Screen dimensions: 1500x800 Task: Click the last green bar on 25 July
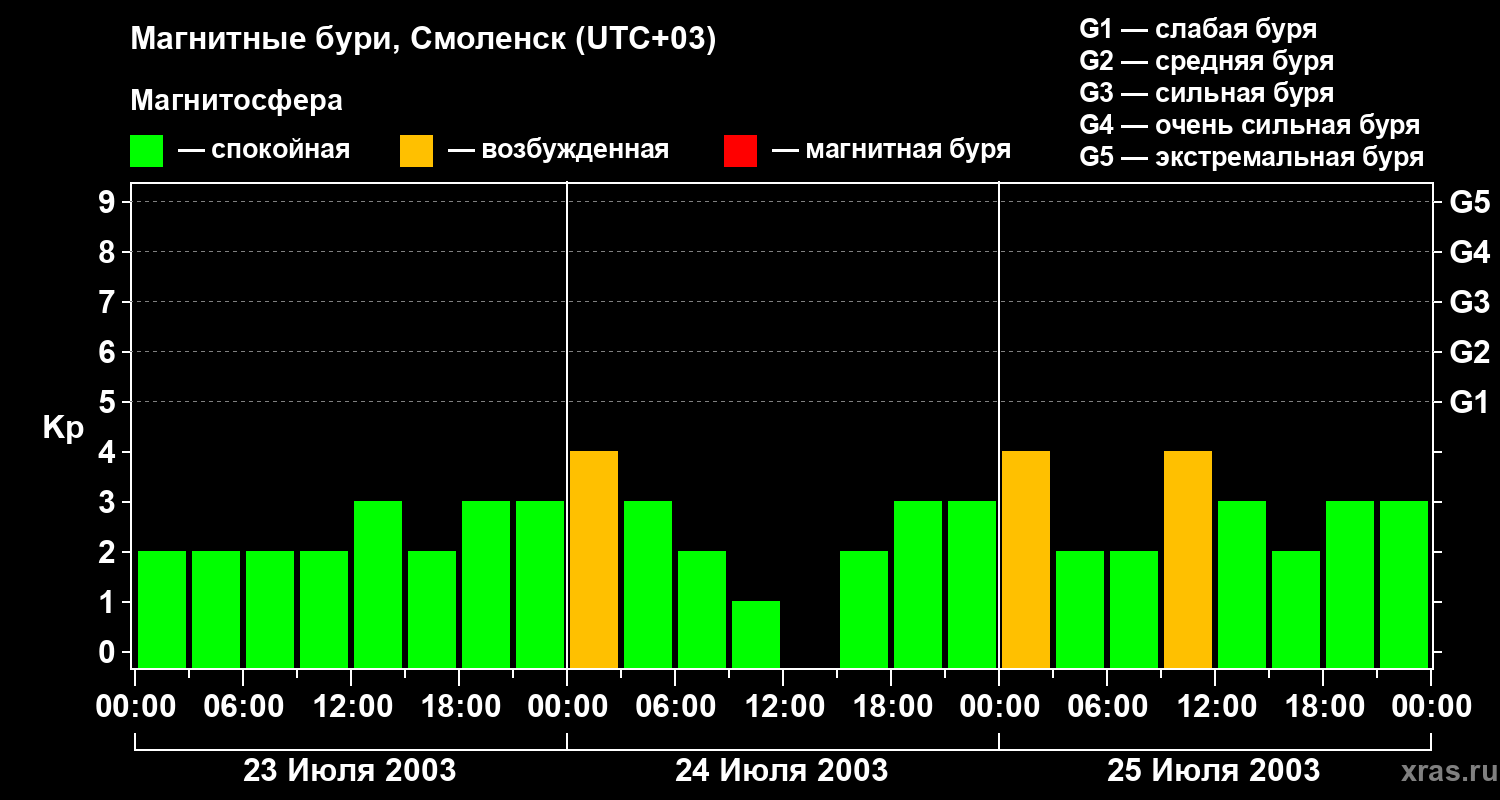(x=1404, y=584)
